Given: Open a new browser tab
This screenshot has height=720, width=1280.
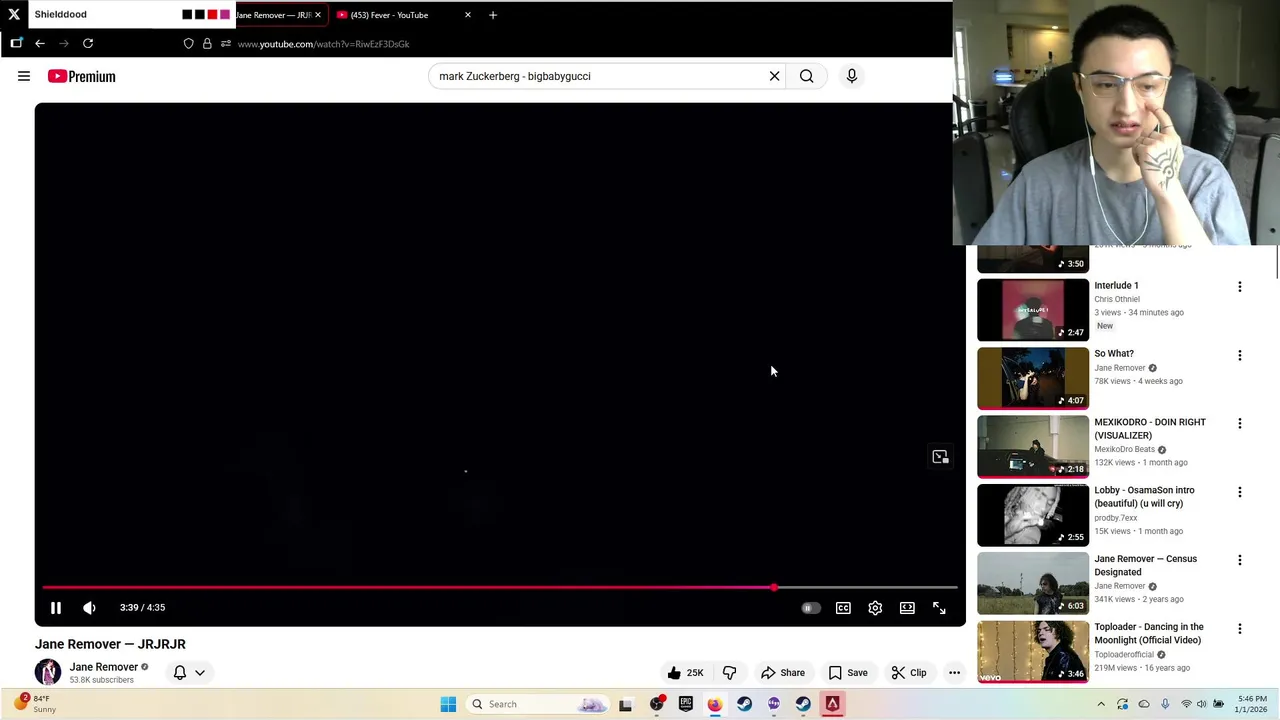Looking at the screenshot, I should click(x=492, y=15).
